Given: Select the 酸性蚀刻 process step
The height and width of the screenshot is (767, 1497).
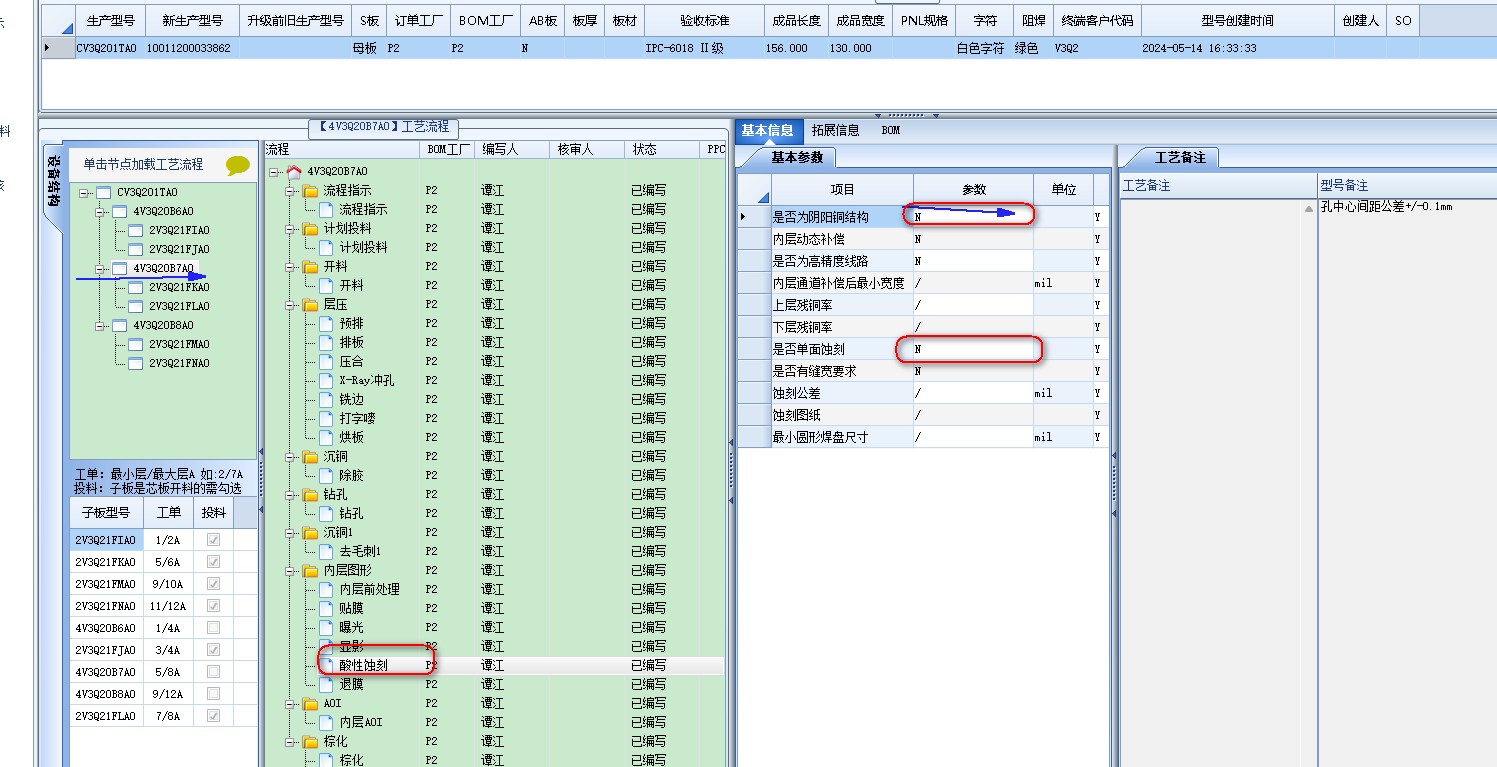Looking at the screenshot, I should coord(363,665).
